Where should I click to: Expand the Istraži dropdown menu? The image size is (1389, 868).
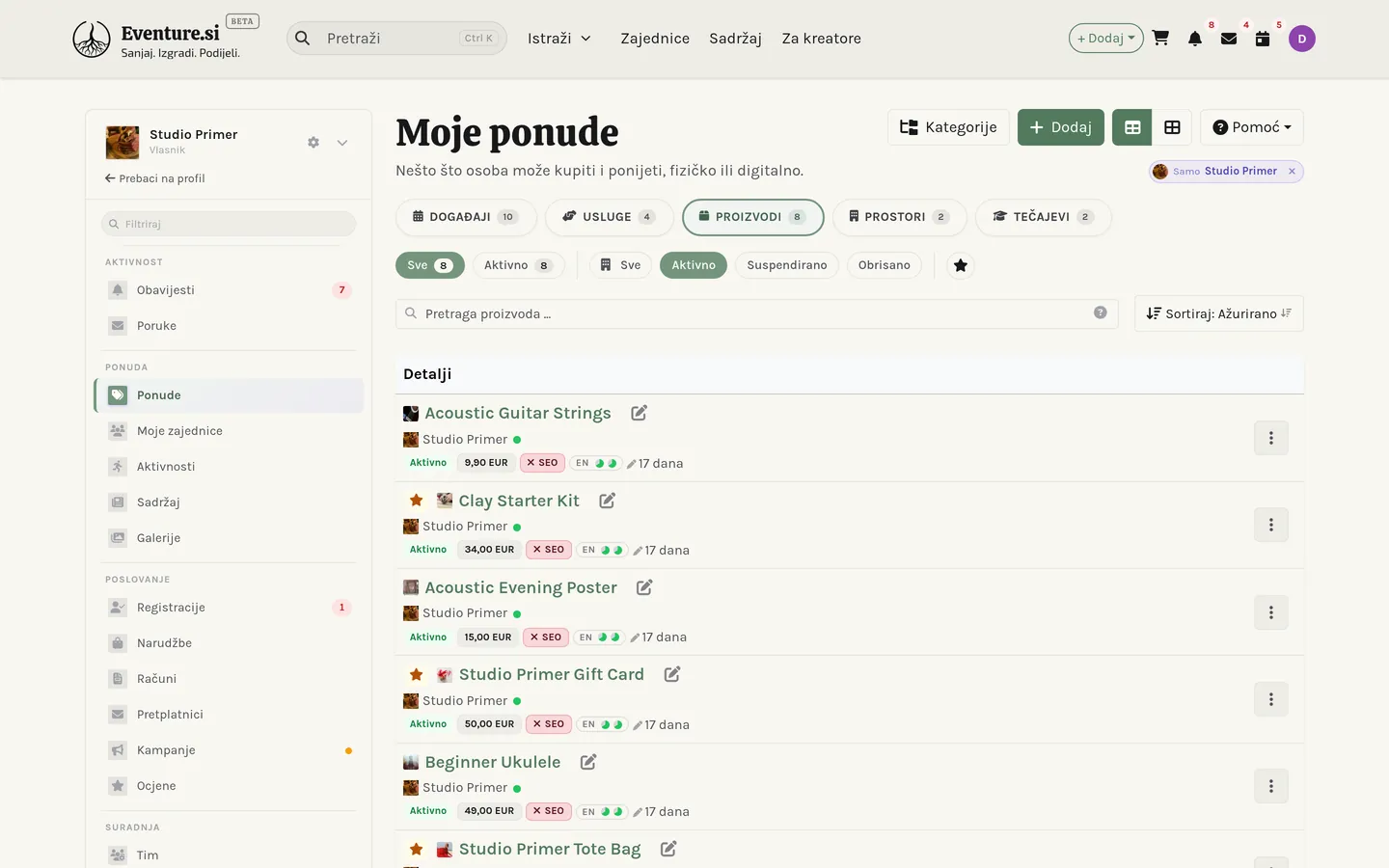pyautogui.click(x=559, y=39)
